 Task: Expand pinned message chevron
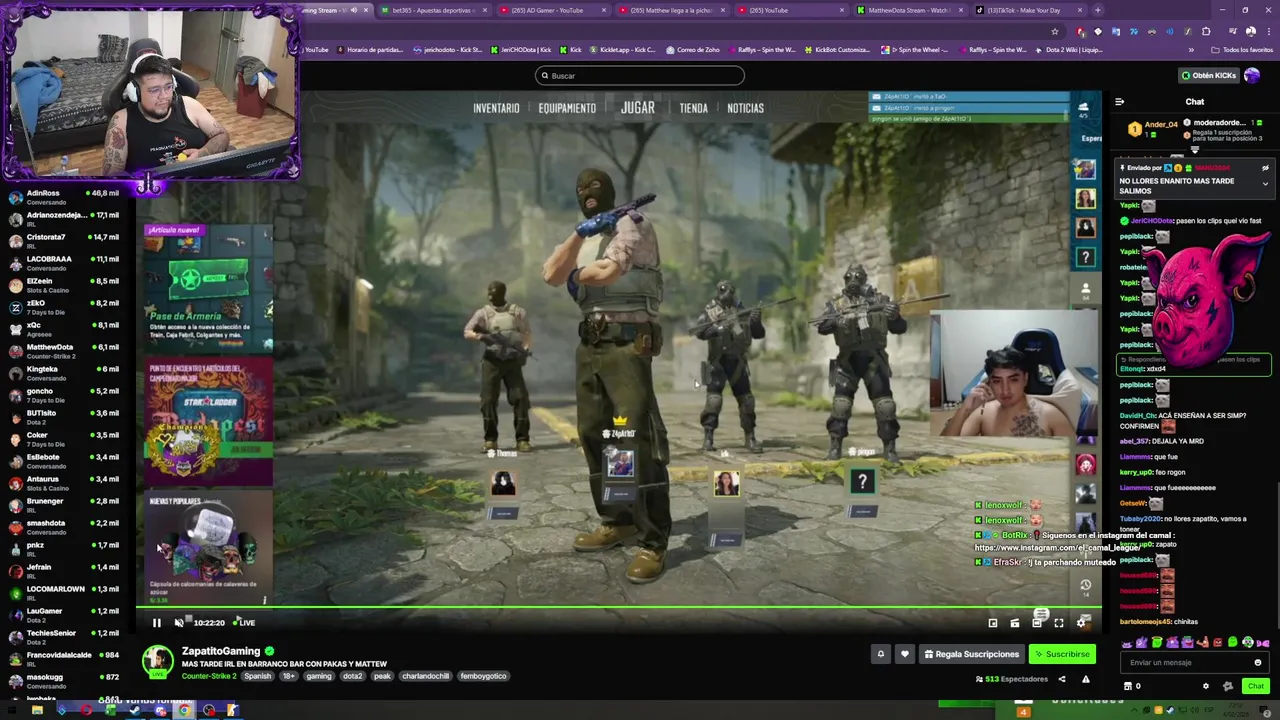(1265, 184)
